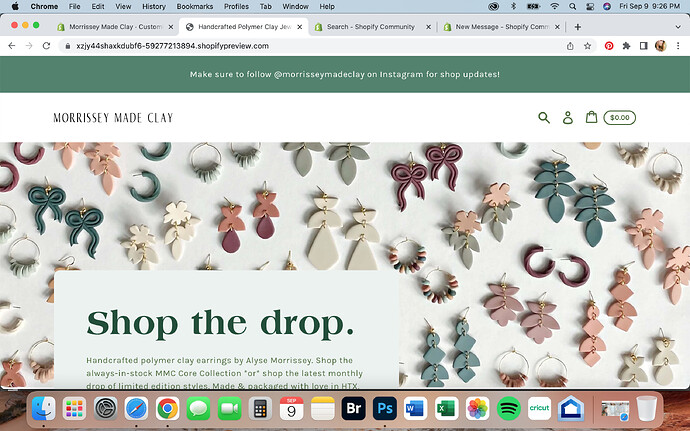Open the Tab menu

[x=265, y=7]
